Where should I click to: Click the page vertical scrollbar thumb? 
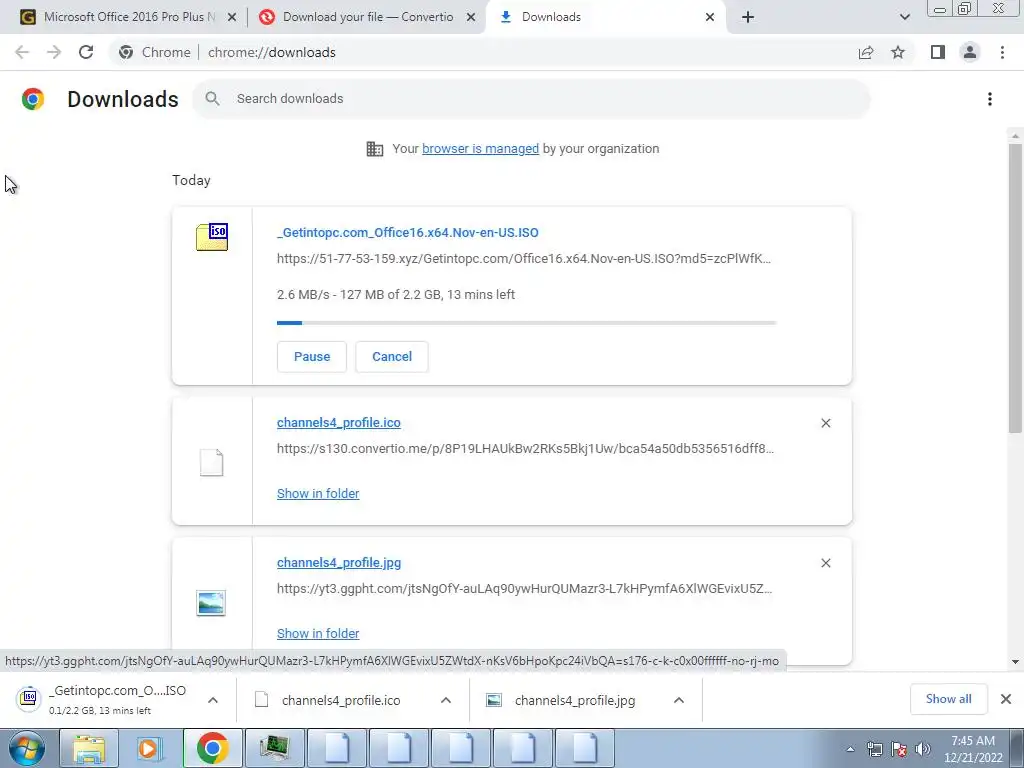pos(1014,287)
